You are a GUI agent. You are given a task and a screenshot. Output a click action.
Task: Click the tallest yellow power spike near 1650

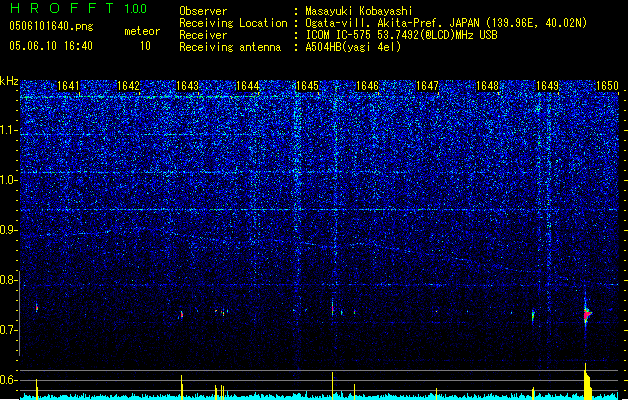[587, 382]
